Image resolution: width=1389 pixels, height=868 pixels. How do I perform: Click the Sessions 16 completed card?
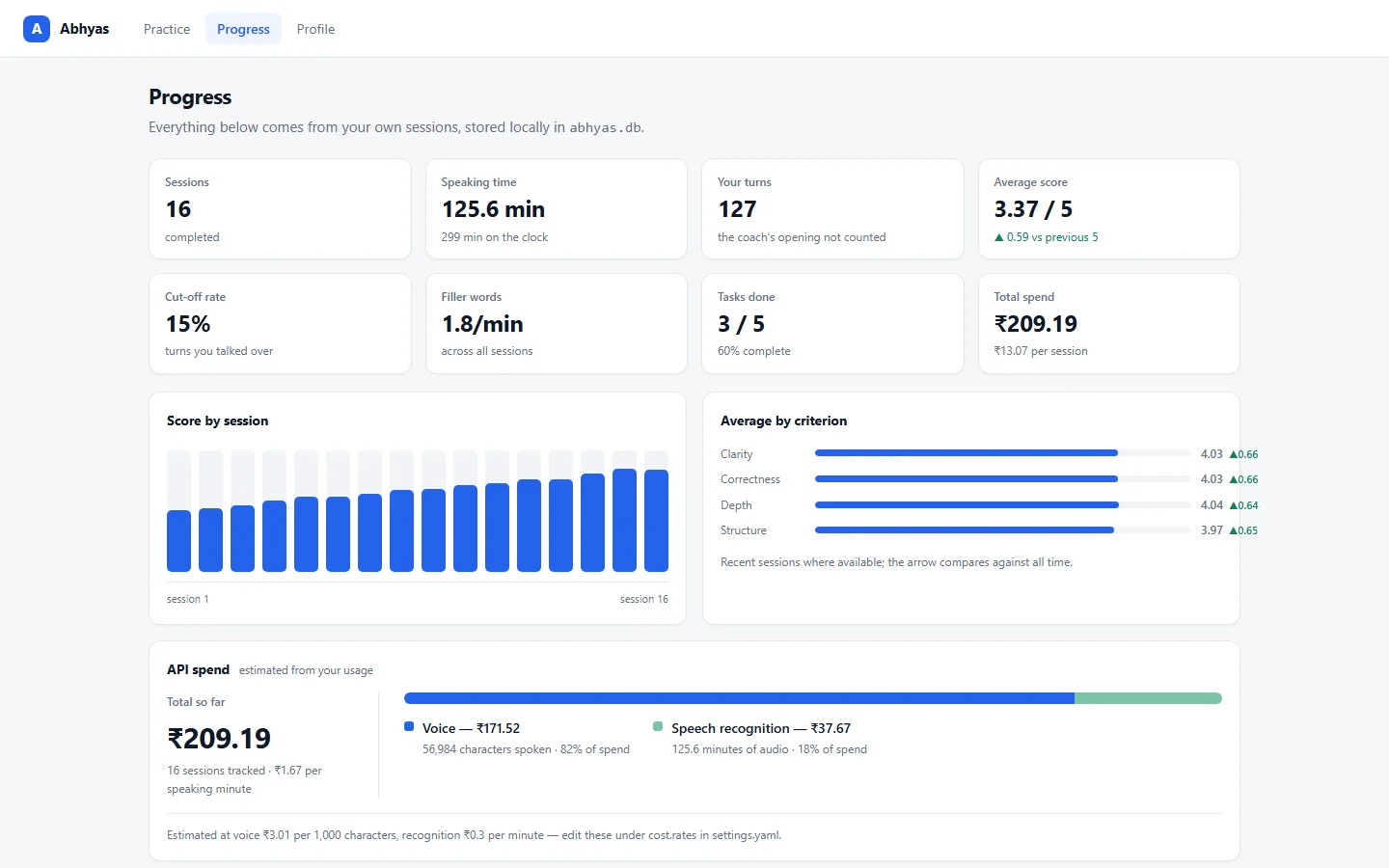pos(280,208)
